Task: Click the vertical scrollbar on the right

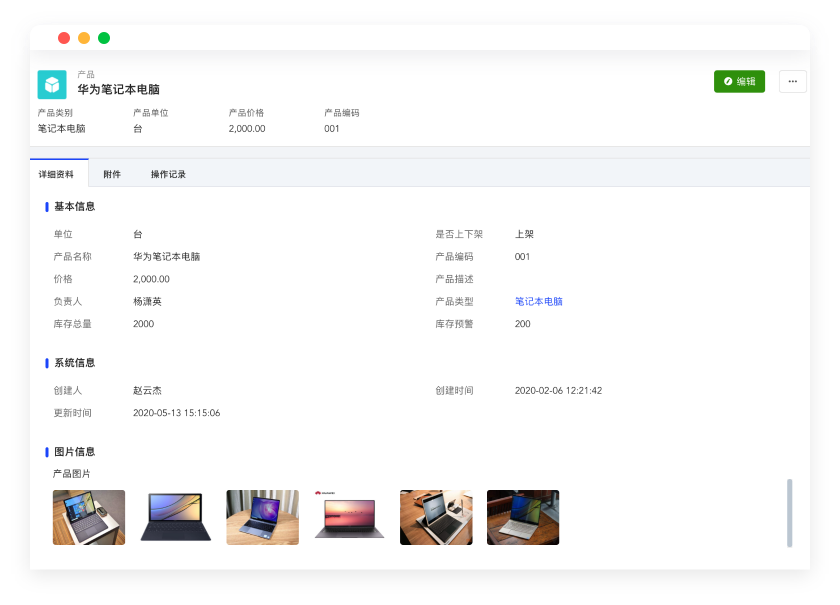Action: (x=790, y=513)
